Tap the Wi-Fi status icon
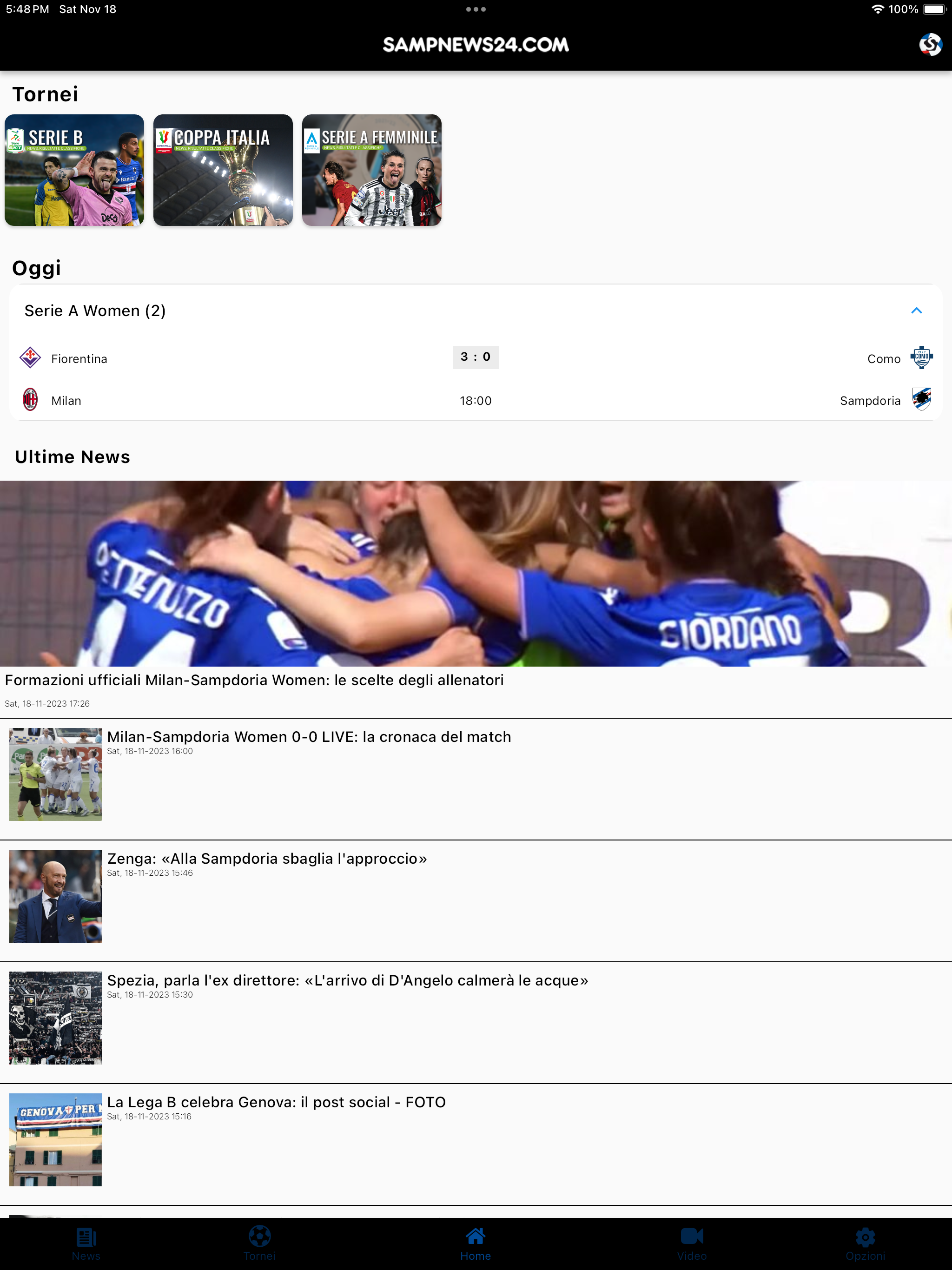The image size is (952, 1270). (x=877, y=9)
